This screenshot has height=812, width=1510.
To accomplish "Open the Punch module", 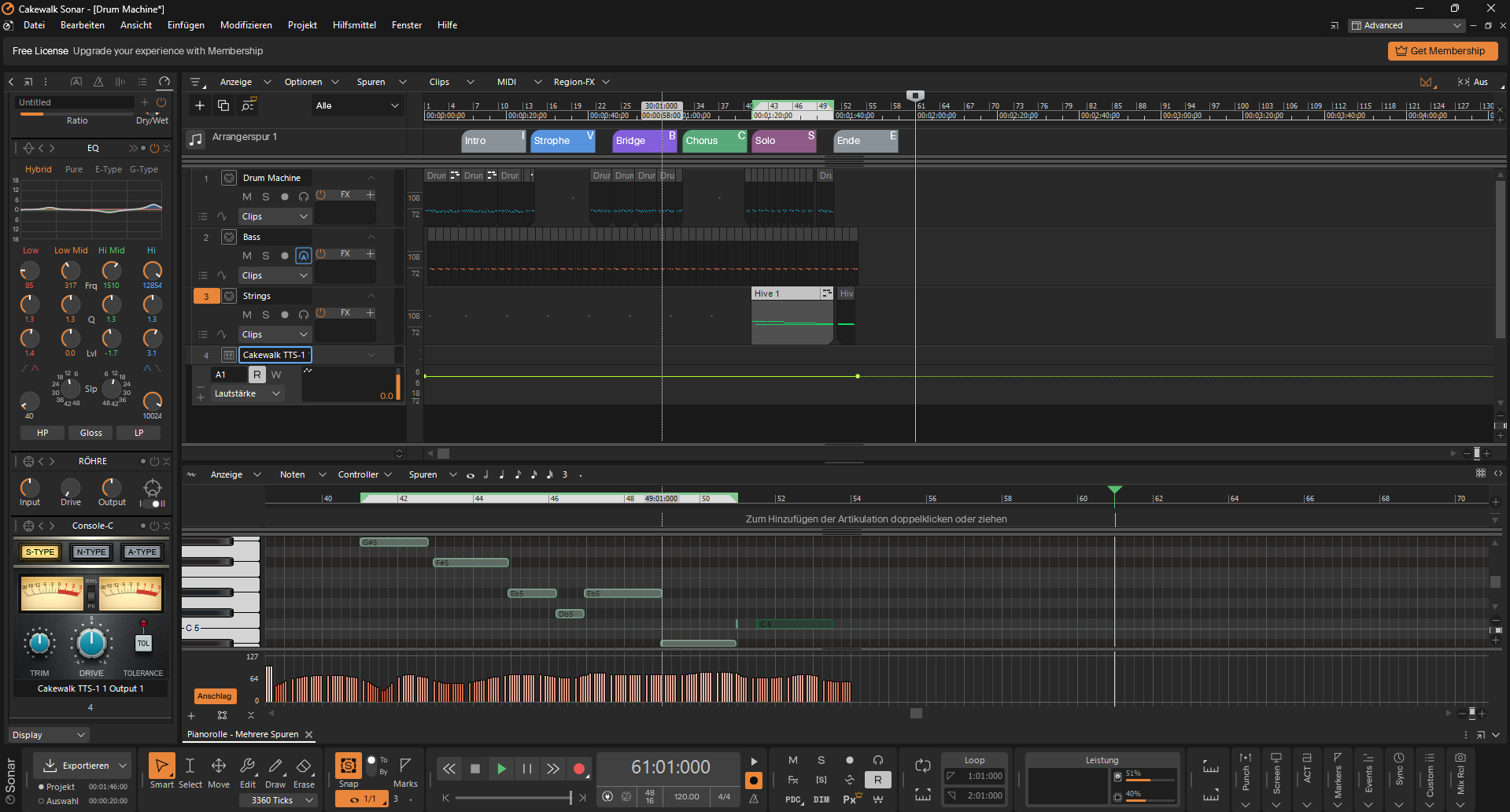I will (1246, 778).
